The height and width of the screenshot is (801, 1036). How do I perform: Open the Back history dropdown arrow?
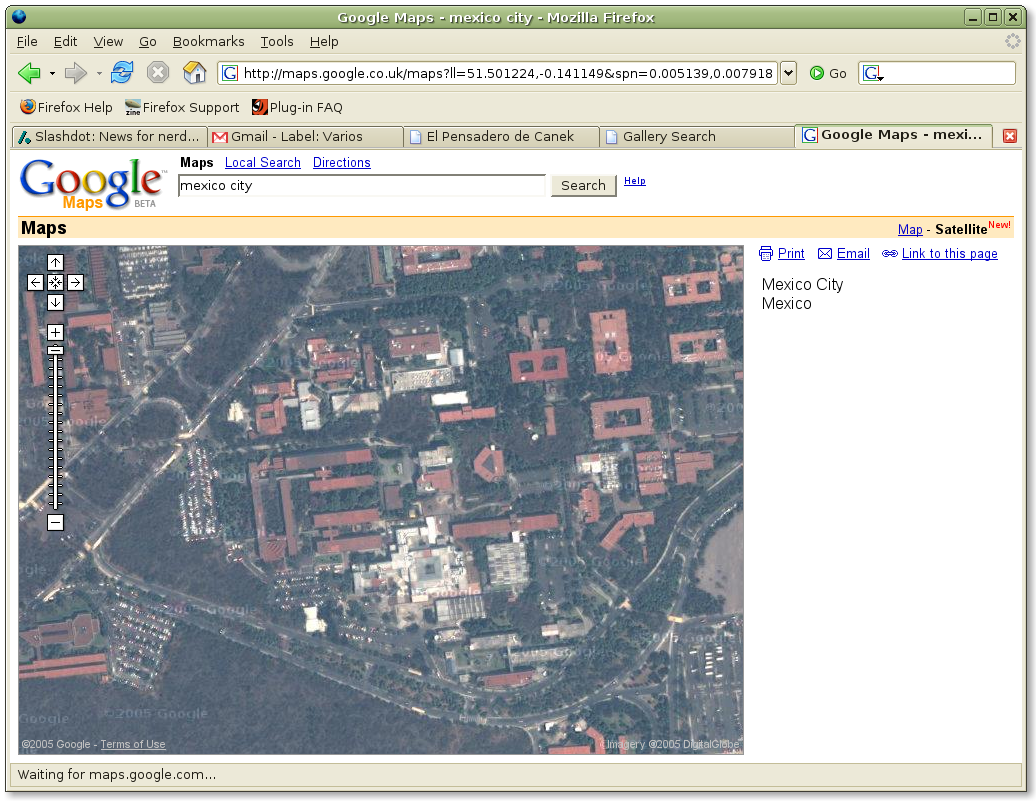tap(52, 73)
